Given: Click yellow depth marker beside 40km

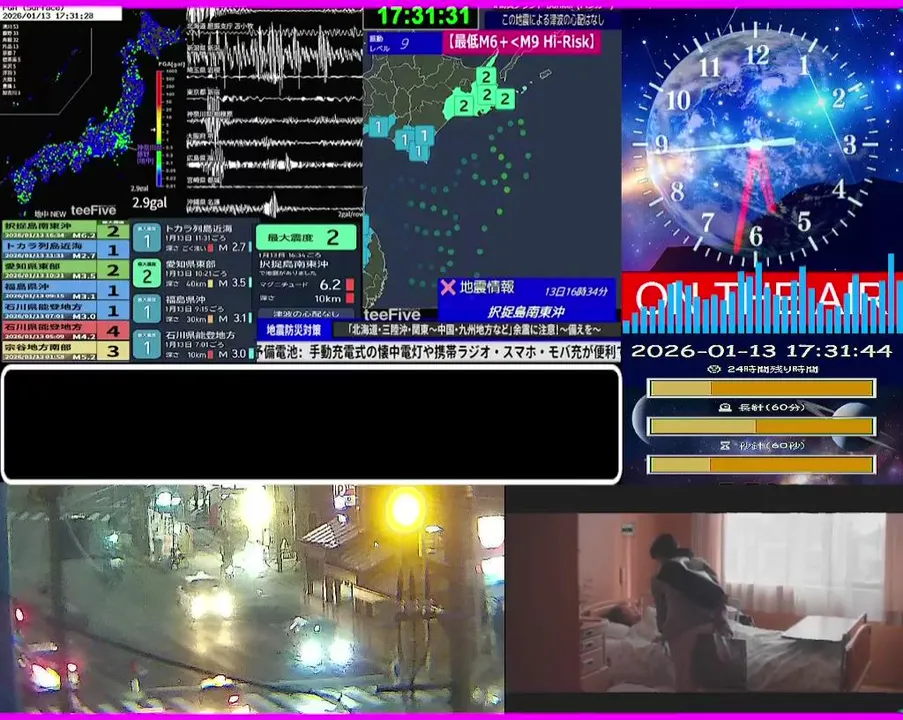Looking at the screenshot, I should click(210, 283).
